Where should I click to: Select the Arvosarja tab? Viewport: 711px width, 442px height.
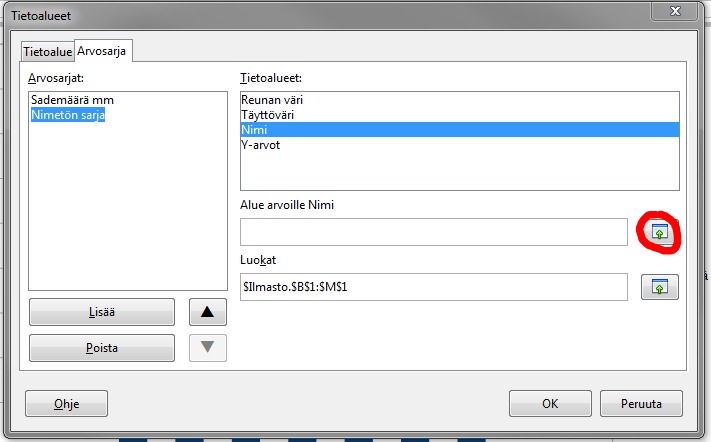(x=103, y=50)
